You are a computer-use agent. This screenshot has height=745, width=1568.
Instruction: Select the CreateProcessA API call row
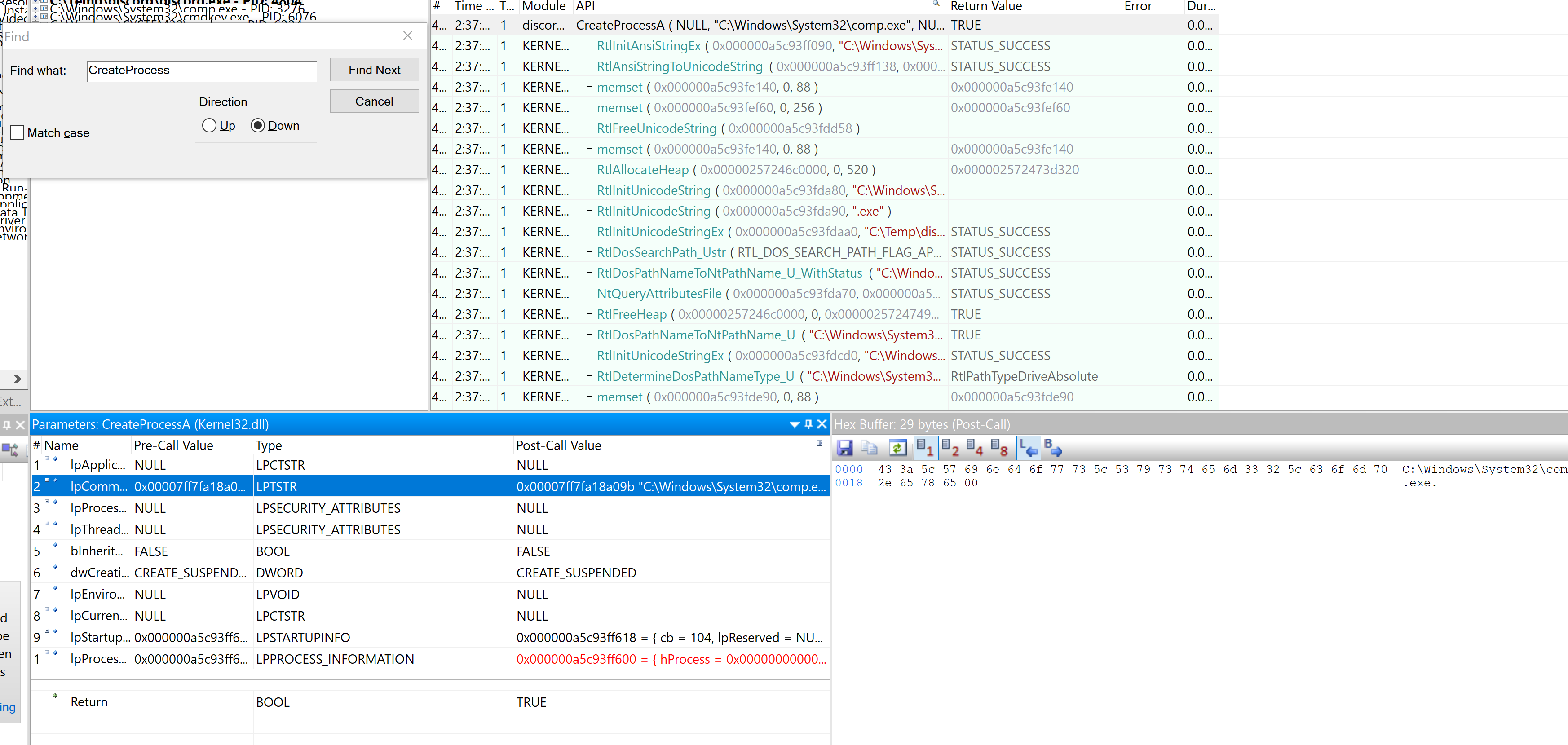tap(825, 25)
